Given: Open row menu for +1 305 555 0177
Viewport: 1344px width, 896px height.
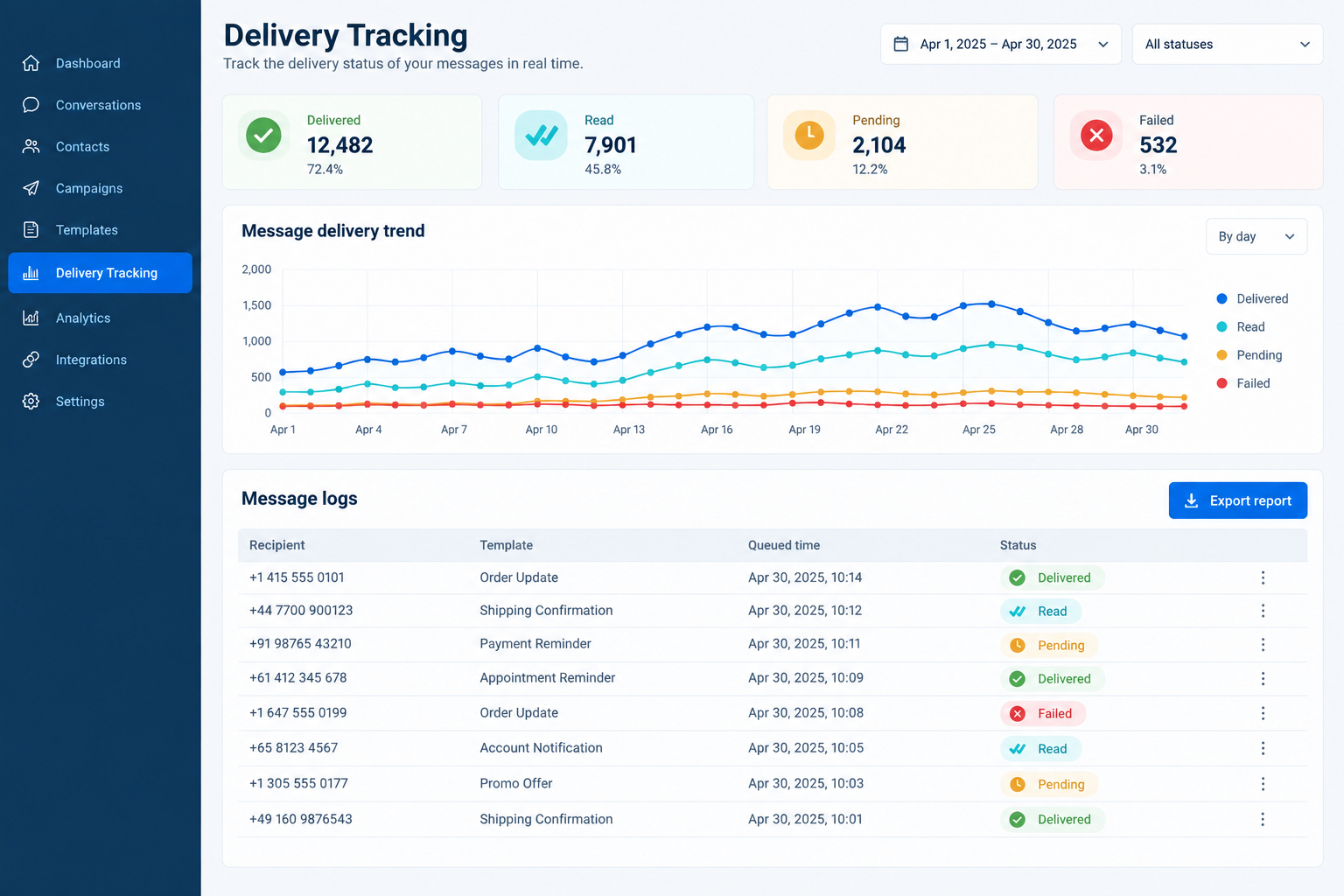Looking at the screenshot, I should (x=1263, y=784).
